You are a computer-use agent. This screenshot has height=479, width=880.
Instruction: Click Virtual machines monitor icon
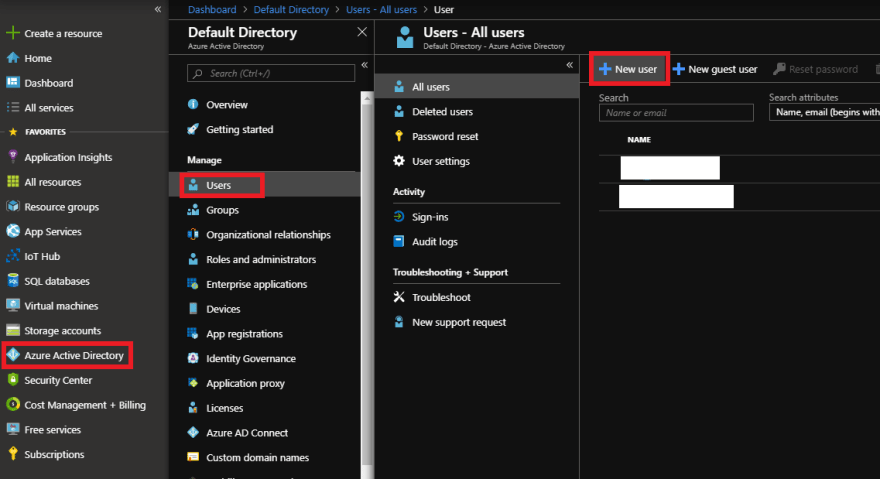12,305
